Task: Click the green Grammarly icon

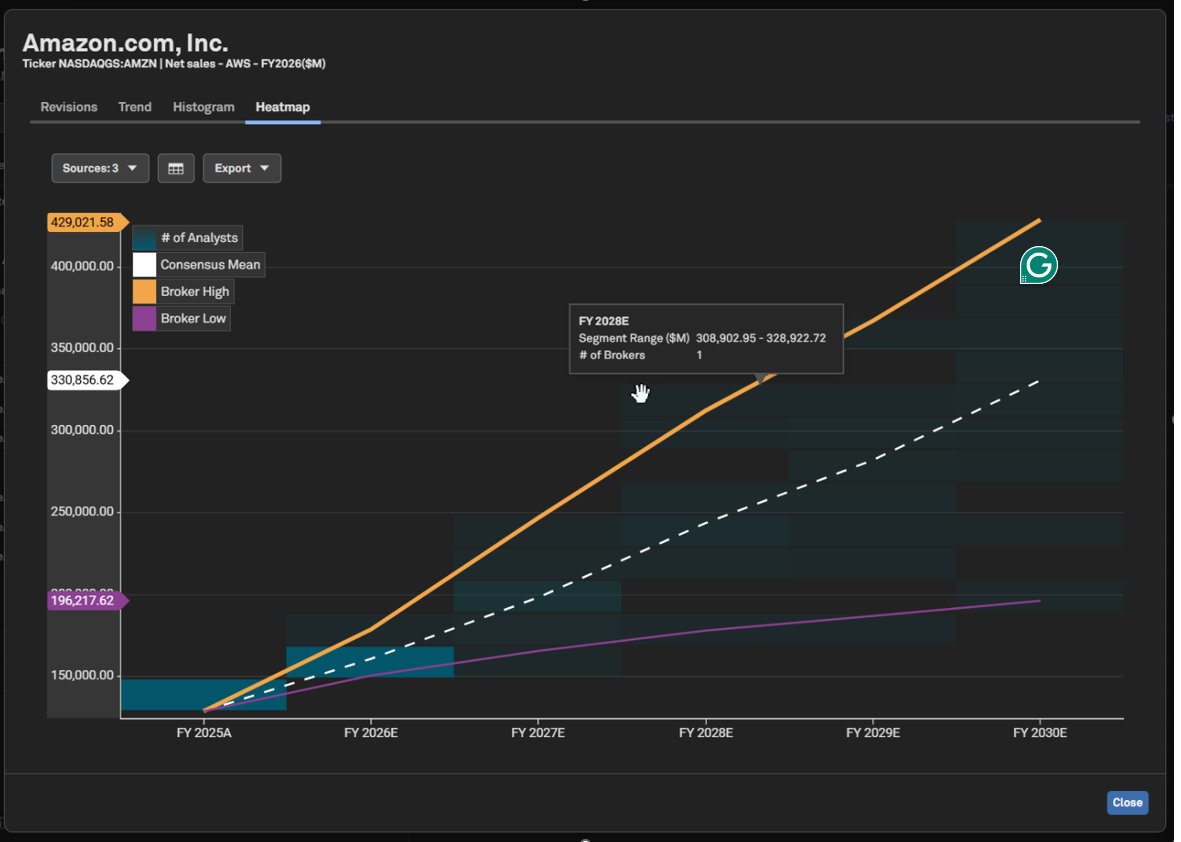Action: tap(1039, 266)
